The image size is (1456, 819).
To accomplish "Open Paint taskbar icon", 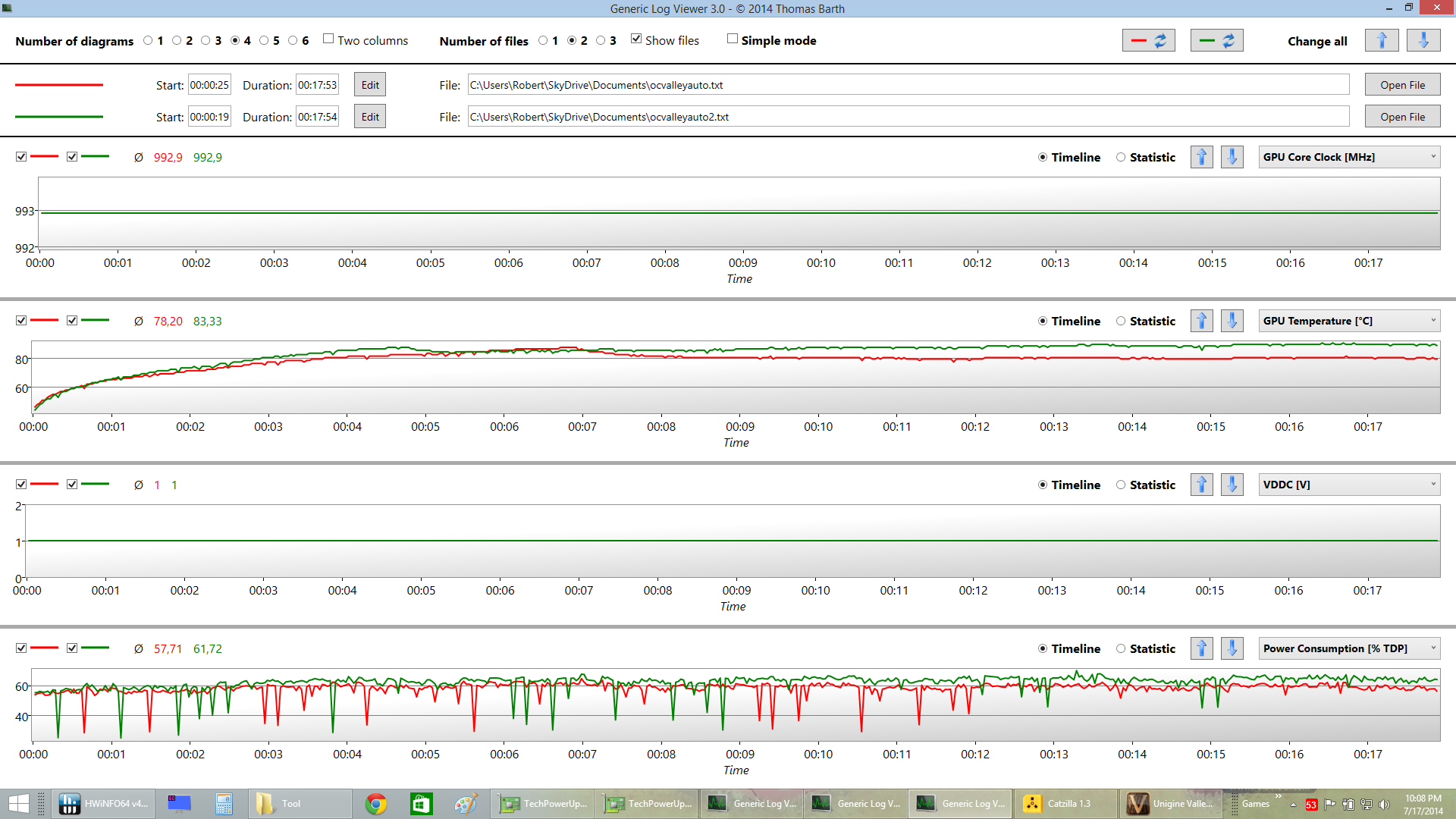I will [466, 804].
